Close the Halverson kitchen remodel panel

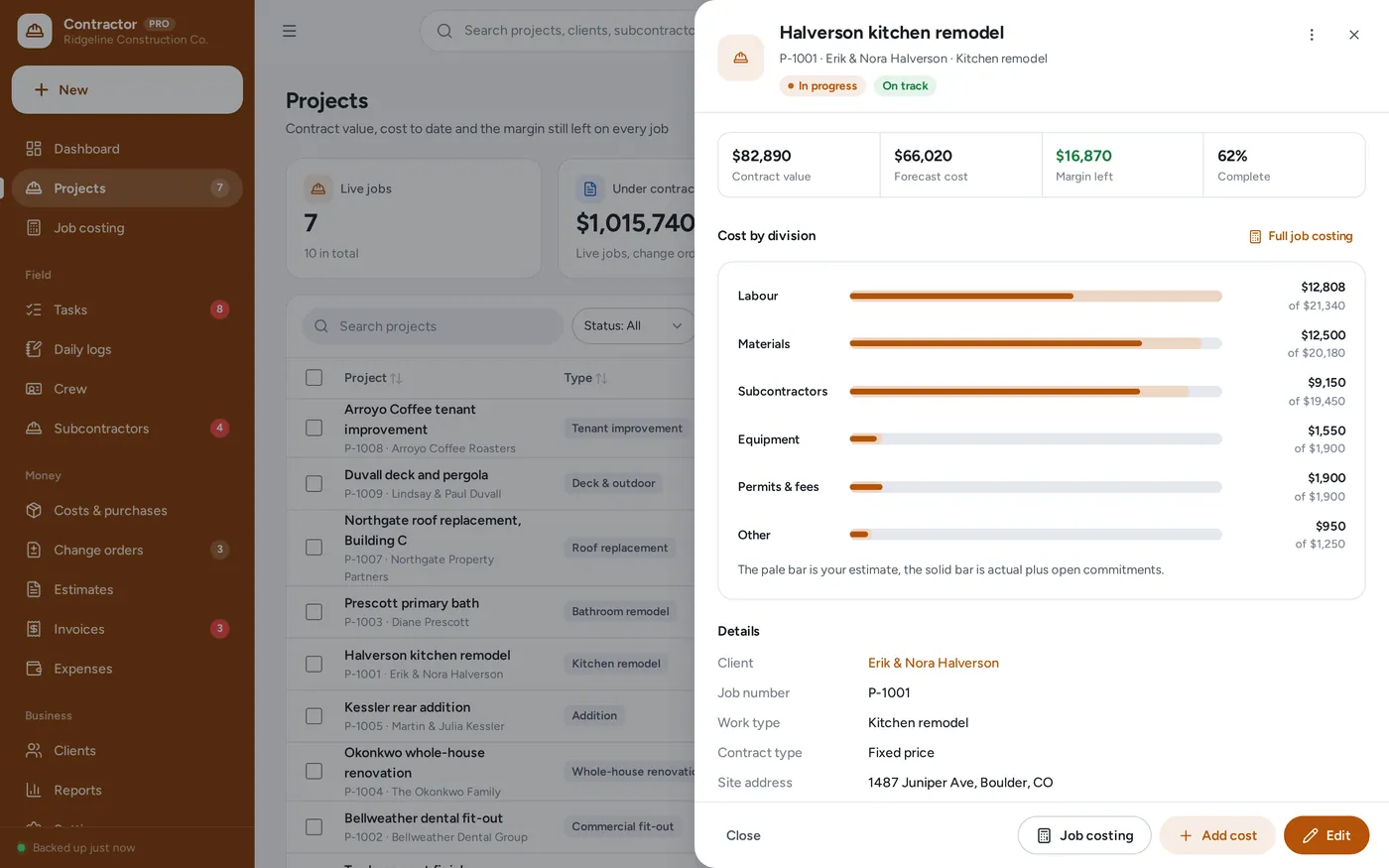[x=1354, y=35]
